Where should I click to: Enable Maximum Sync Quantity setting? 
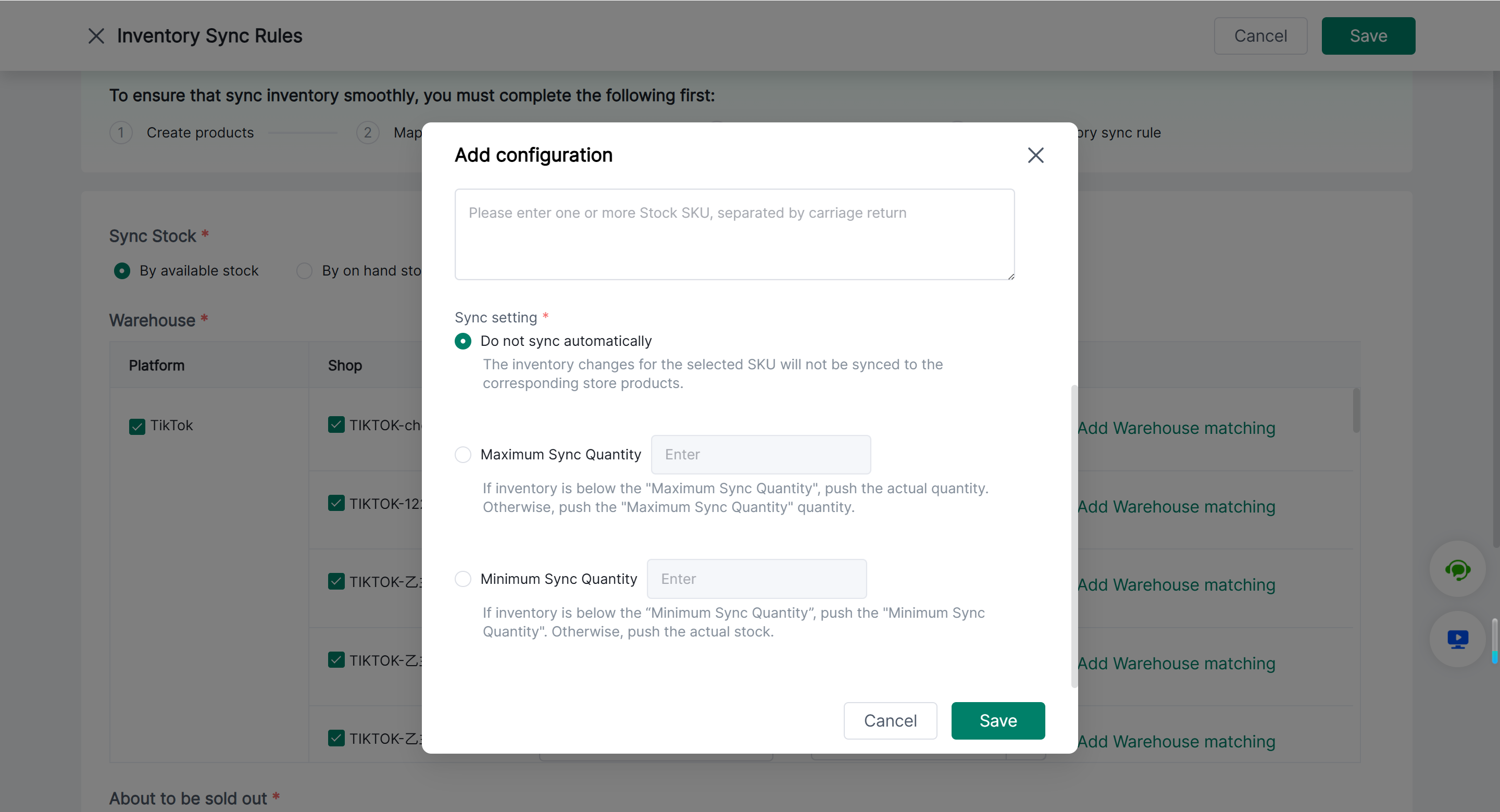463,454
